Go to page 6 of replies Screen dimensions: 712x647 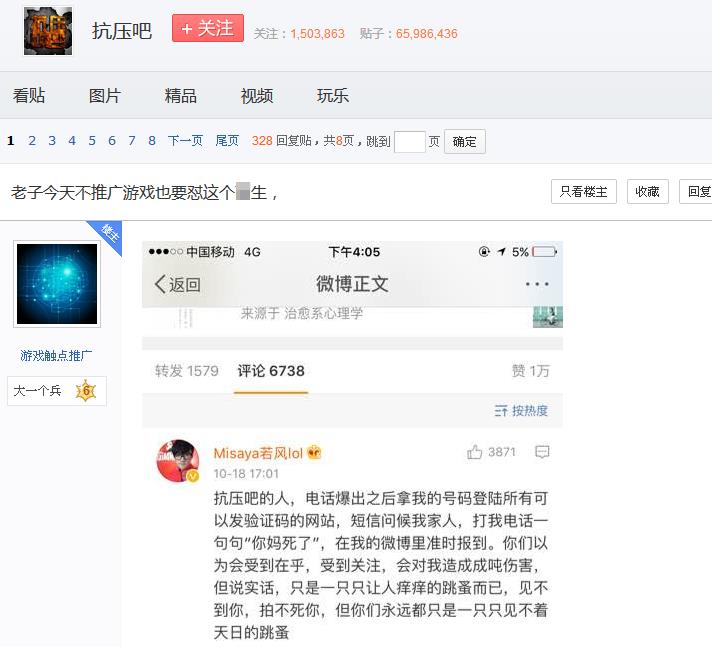[112, 141]
